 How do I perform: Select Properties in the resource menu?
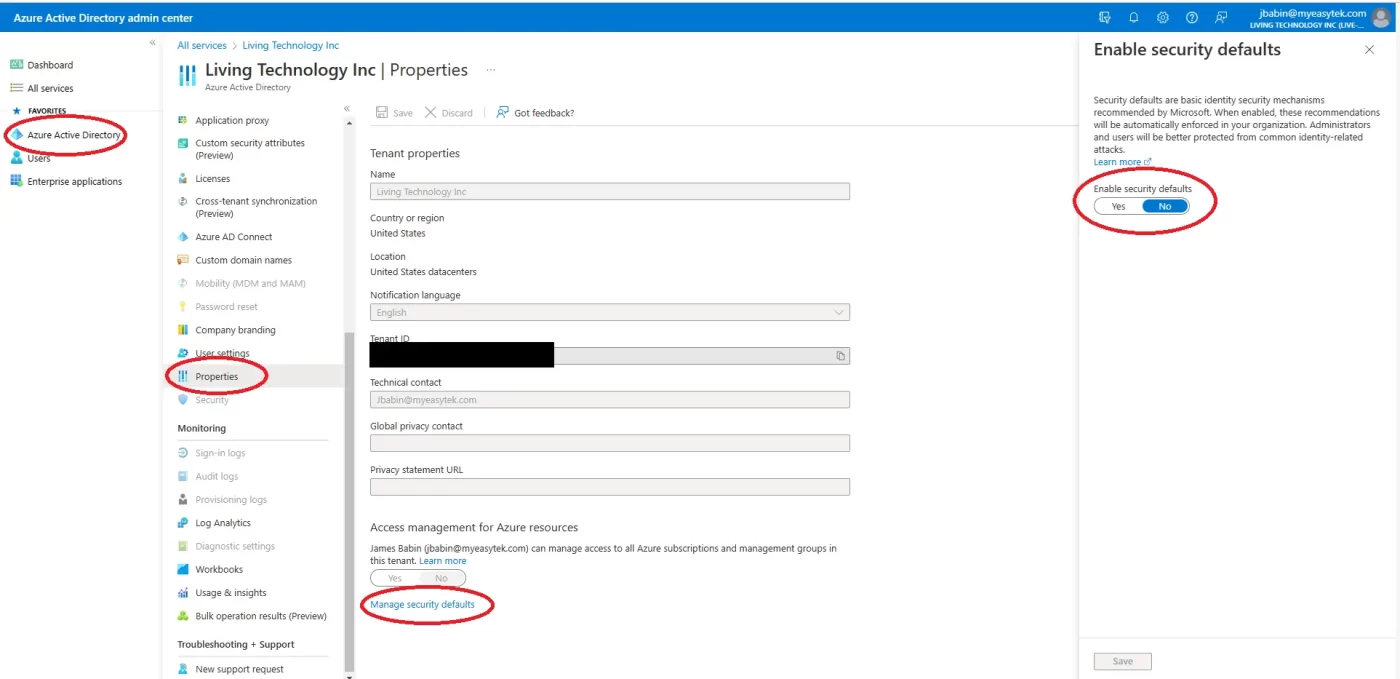click(217, 377)
